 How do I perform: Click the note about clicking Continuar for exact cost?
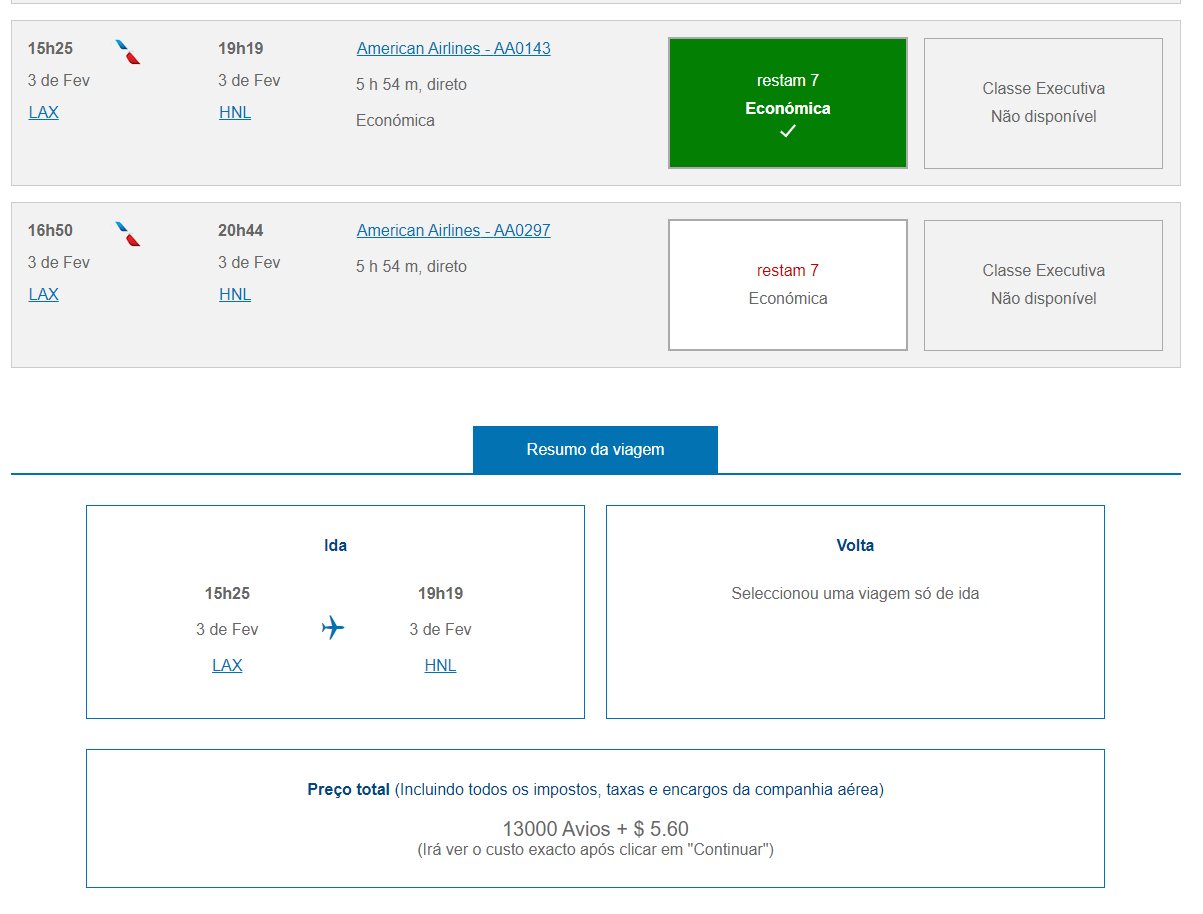pos(595,850)
